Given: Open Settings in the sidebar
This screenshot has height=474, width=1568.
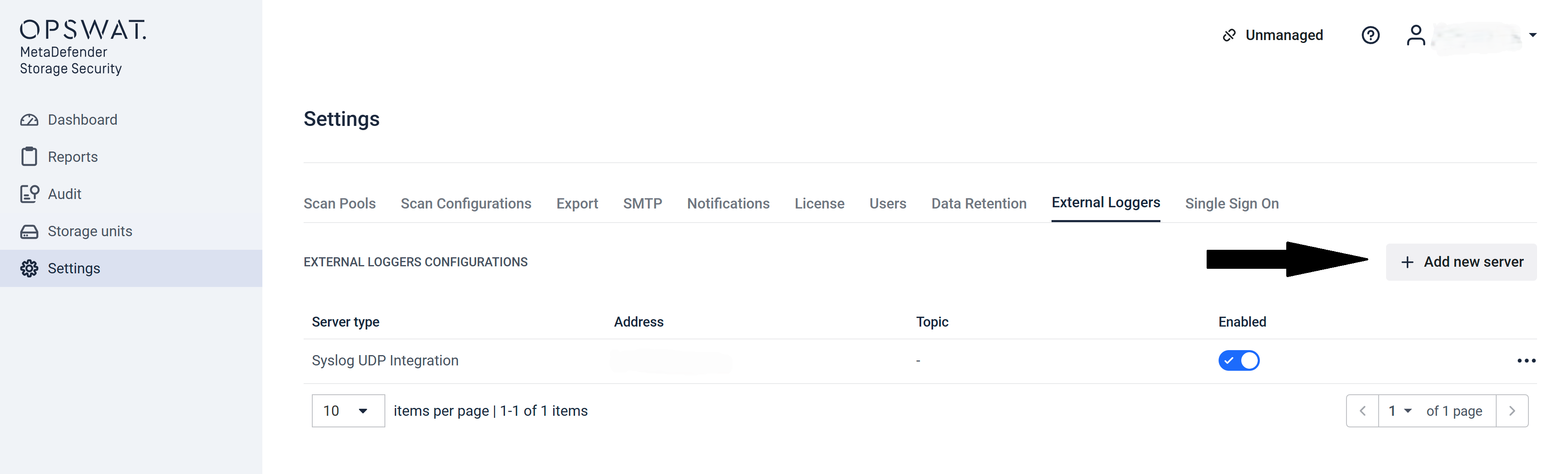Looking at the screenshot, I should [131, 269].
